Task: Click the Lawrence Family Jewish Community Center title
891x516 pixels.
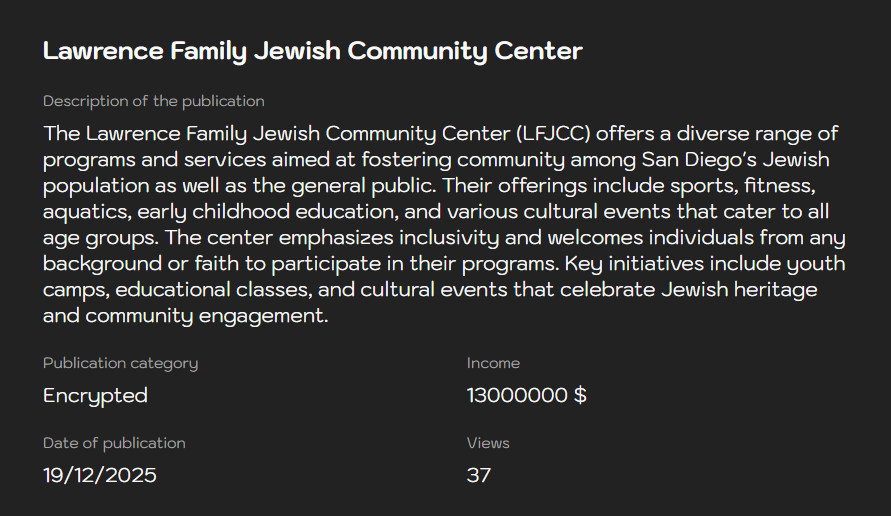Action: pyautogui.click(x=312, y=51)
